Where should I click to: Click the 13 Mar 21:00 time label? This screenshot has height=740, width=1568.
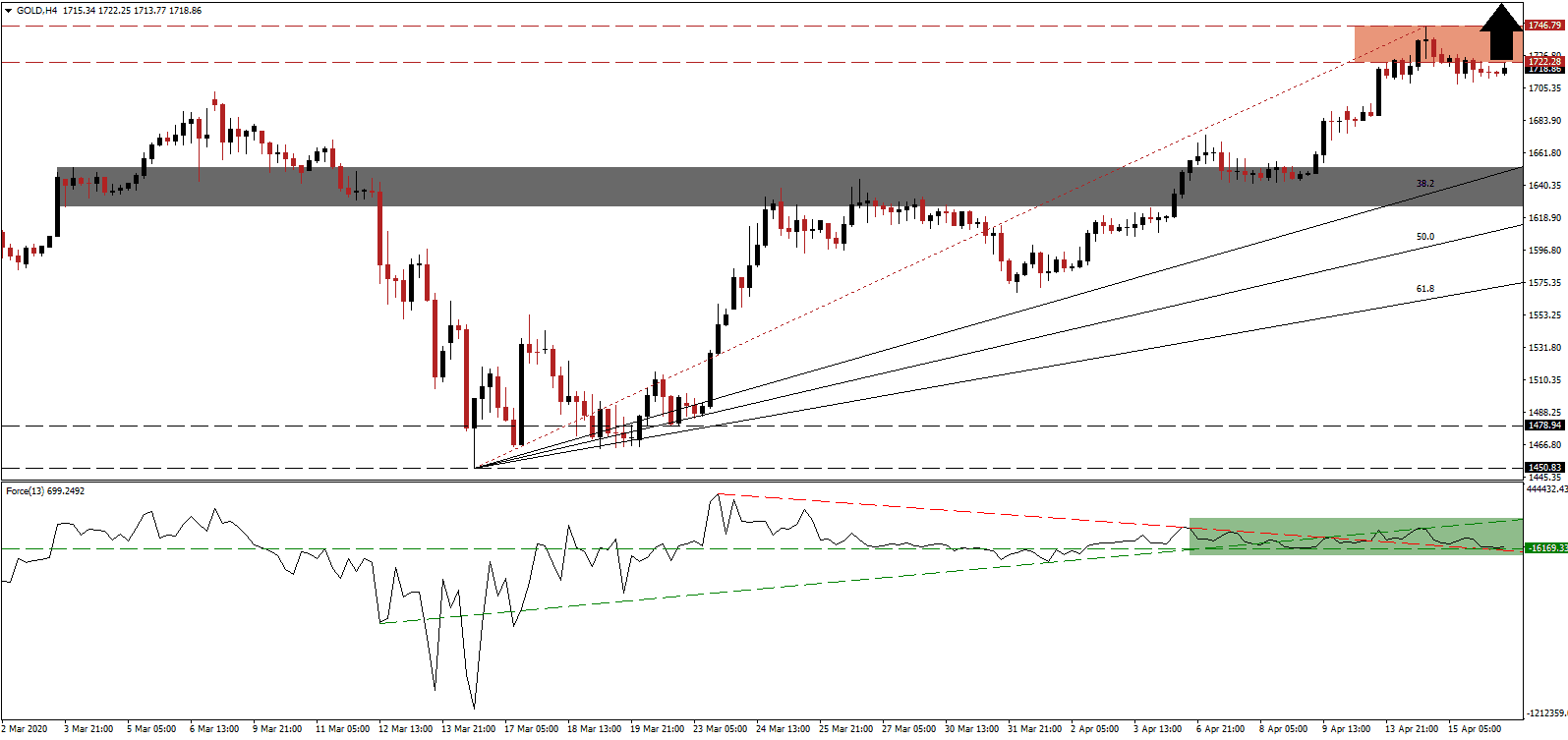pos(468,729)
